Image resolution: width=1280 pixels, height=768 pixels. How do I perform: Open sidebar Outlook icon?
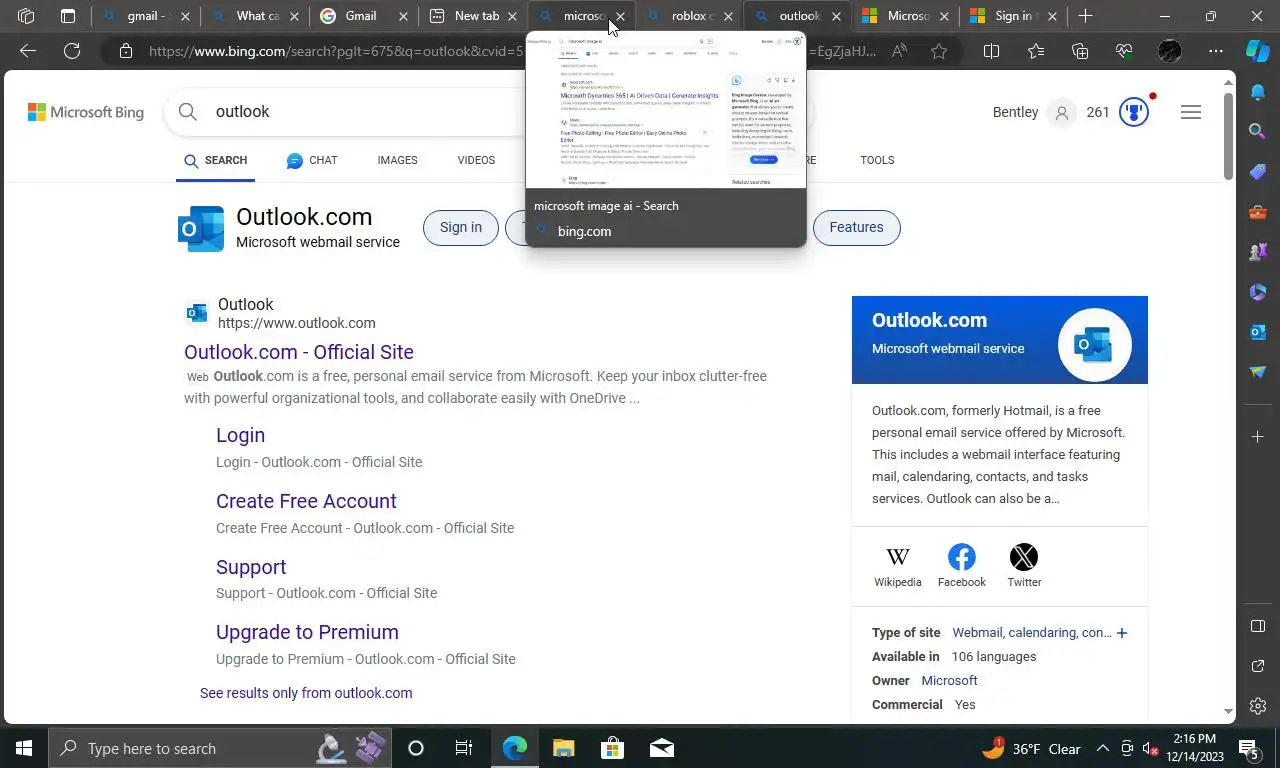[x=1258, y=332]
